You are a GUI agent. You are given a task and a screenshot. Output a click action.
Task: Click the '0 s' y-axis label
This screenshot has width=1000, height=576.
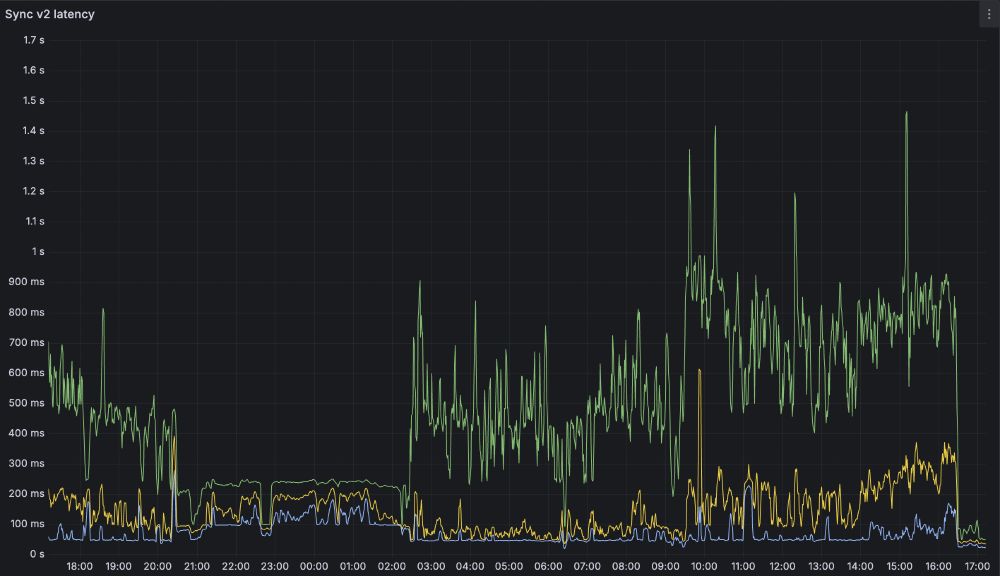pyautogui.click(x=37, y=554)
